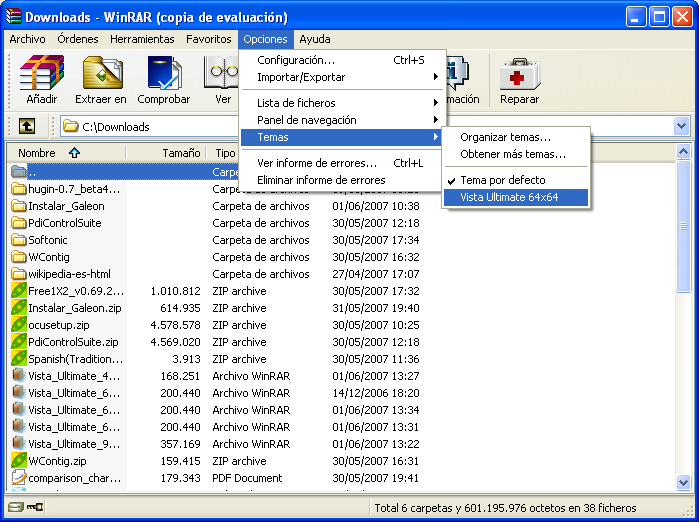Image resolution: width=699 pixels, height=522 pixels.
Task: Open the Herramientas menu
Action: click(x=142, y=39)
